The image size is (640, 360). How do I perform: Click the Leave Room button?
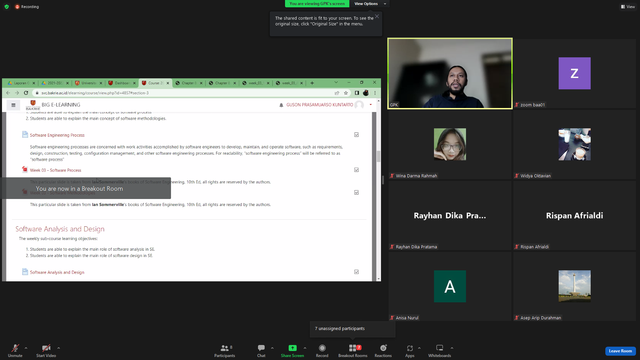pos(620,351)
